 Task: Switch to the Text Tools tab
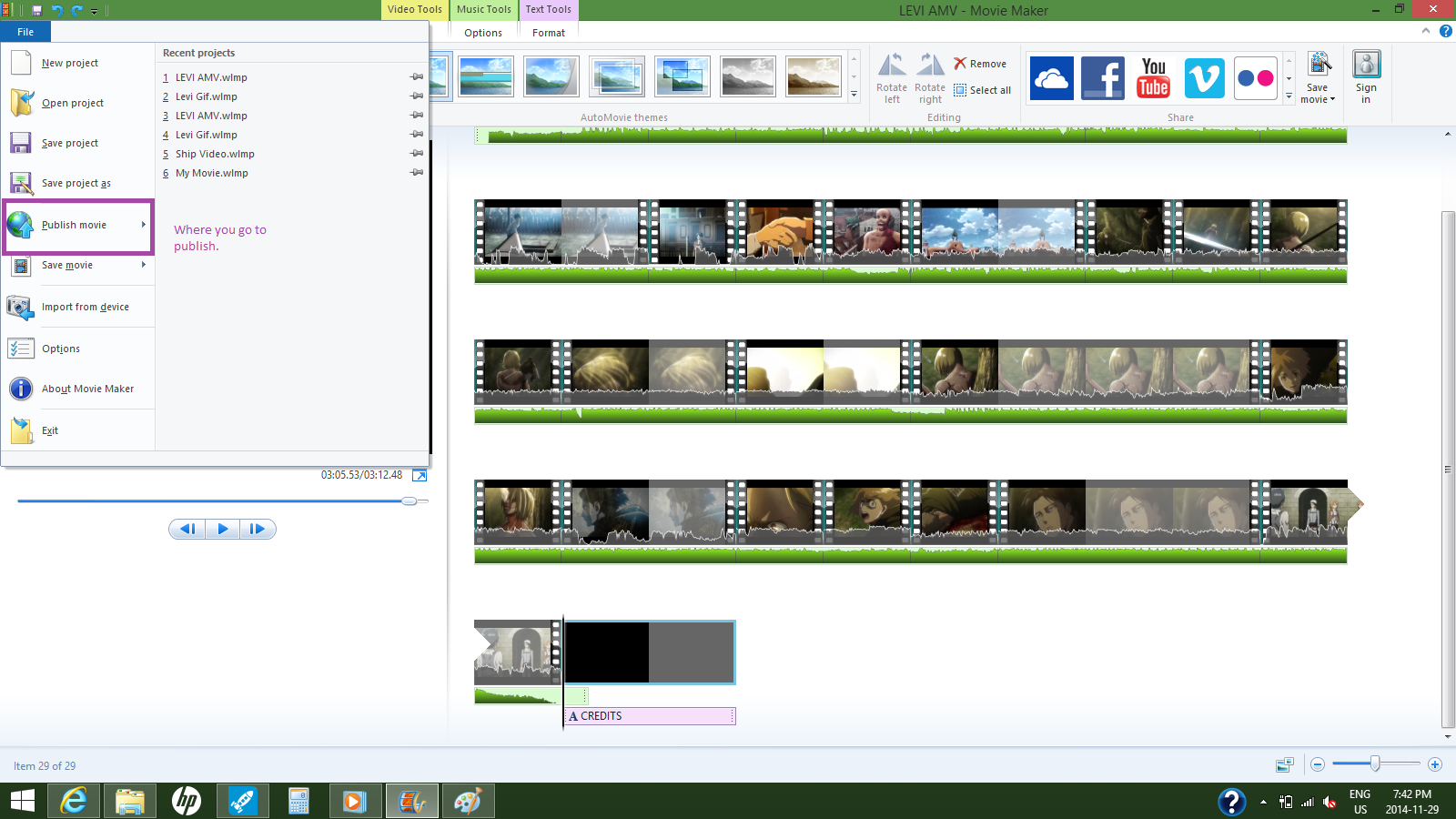[x=549, y=10]
